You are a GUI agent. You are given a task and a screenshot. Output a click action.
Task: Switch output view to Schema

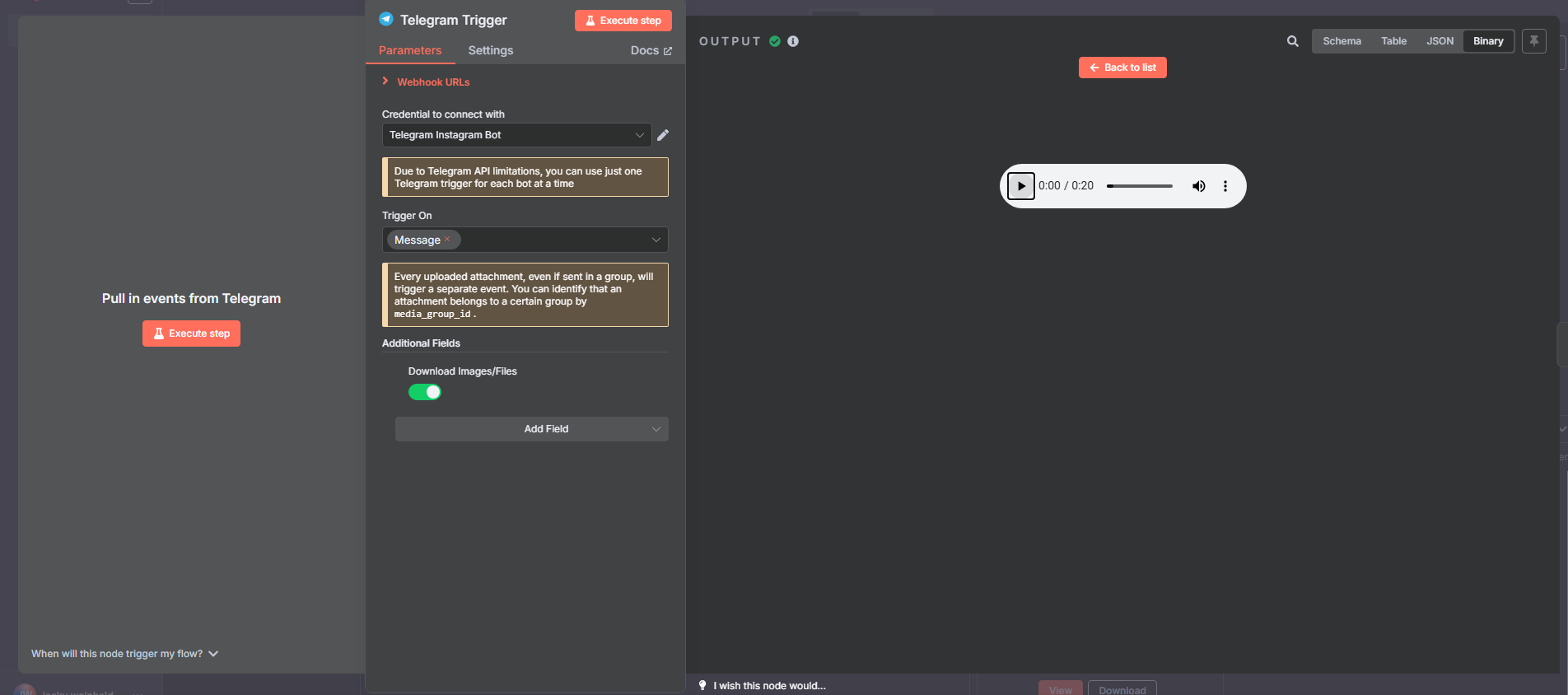tap(1342, 41)
